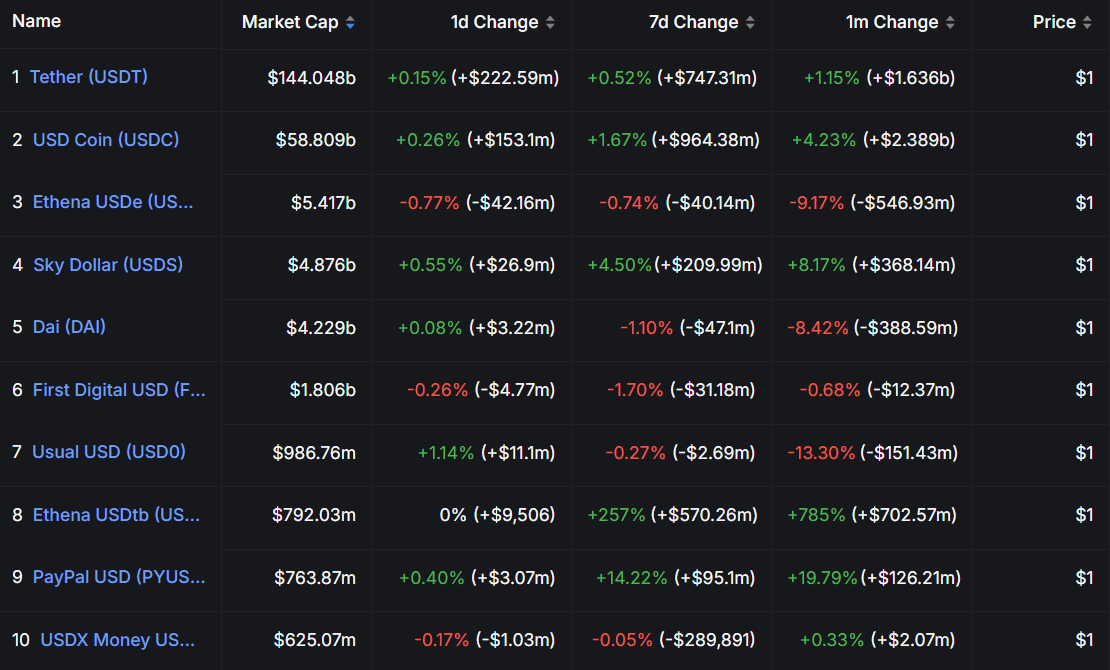The height and width of the screenshot is (670, 1110).
Task: Click Ethena USDe 1d change -0.77%
Action: tap(430, 203)
